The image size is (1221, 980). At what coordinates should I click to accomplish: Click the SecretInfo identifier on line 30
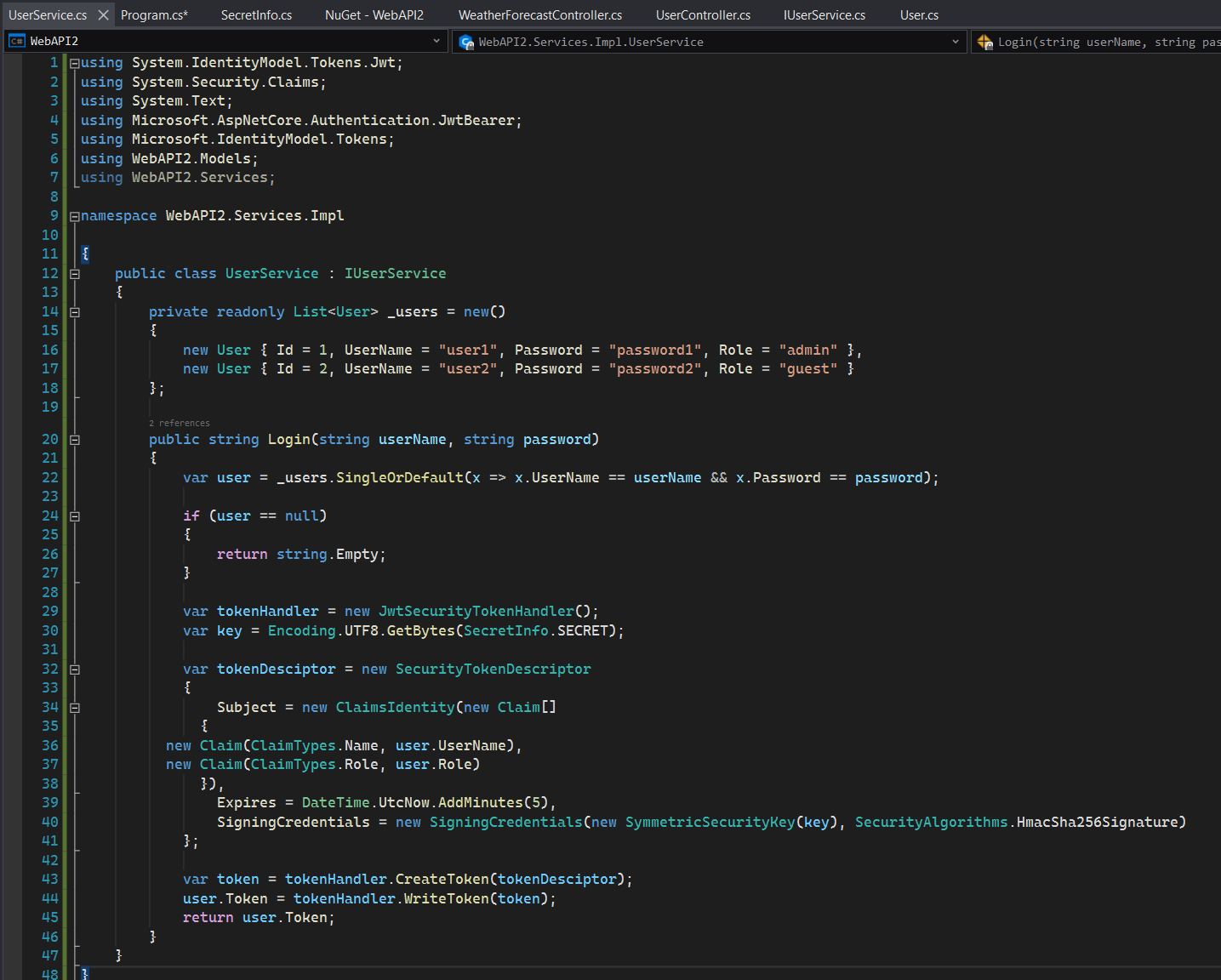tap(505, 630)
